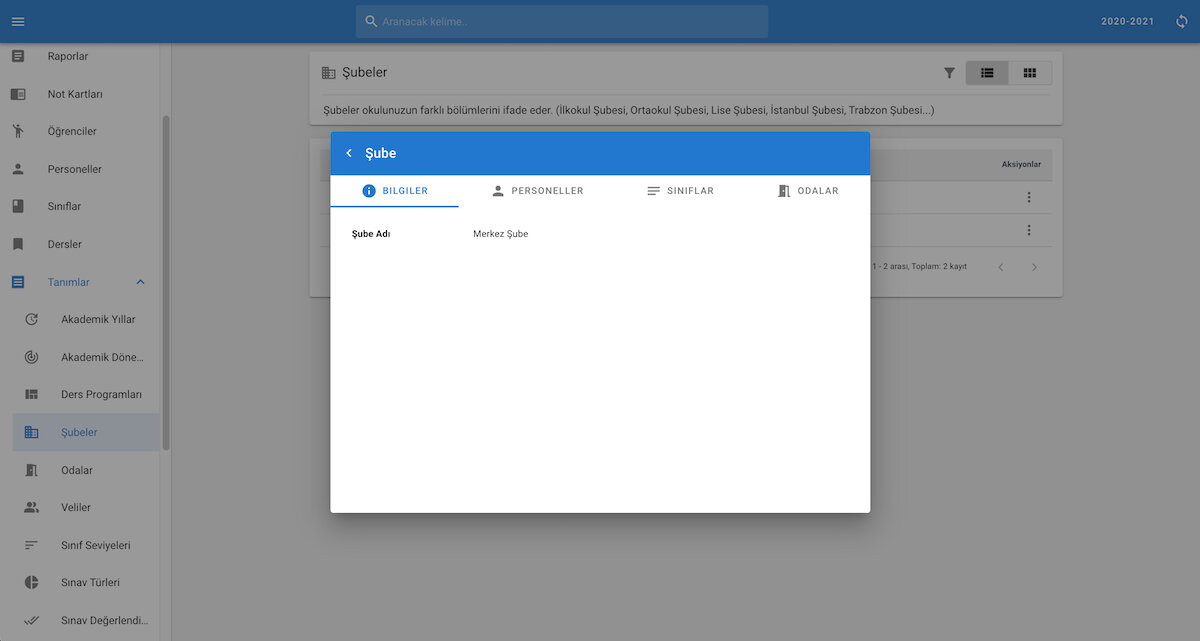The width and height of the screenshot is (1200, 641).
Task: Switch to grid view layout
Action: tap(1030, 73)
